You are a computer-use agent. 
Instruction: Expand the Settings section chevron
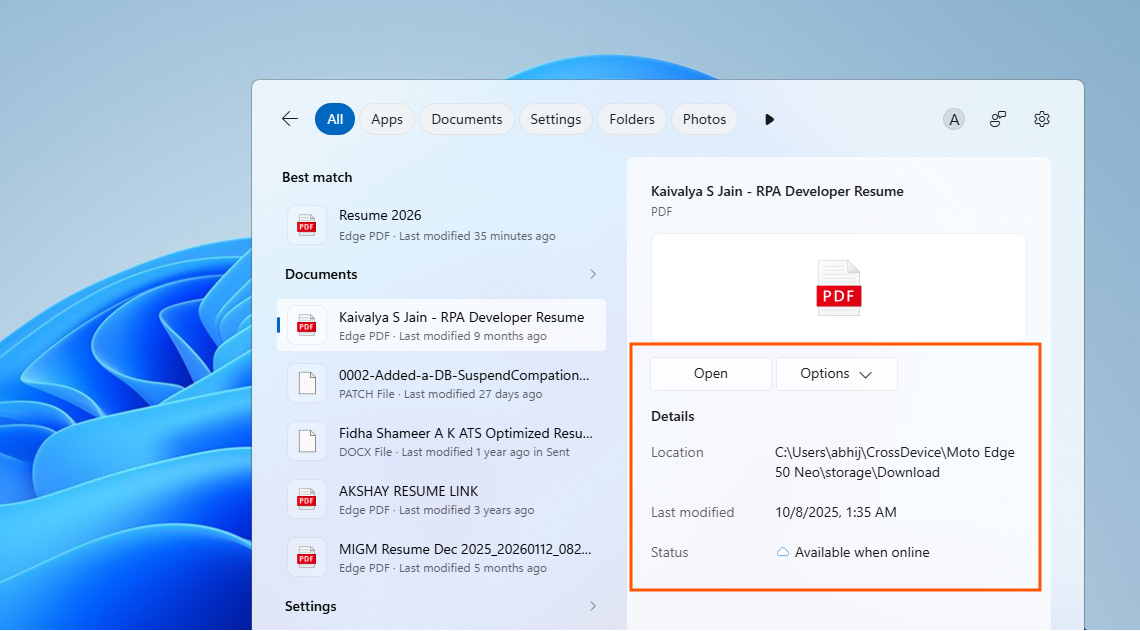593,606
